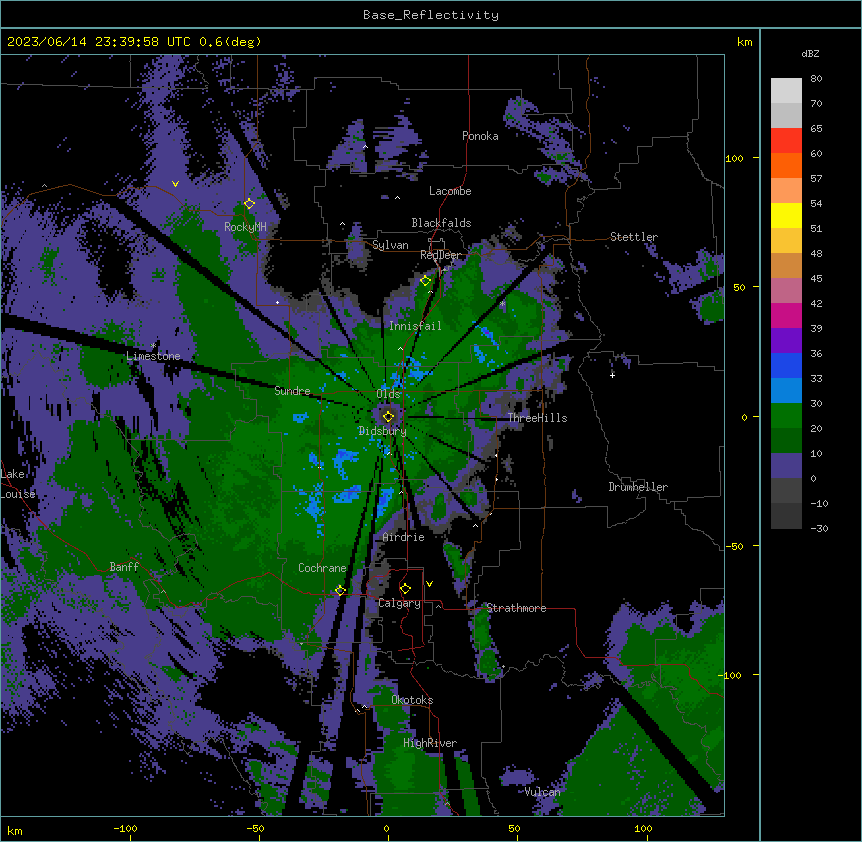Click the RedDeer city label
Screen dimensions: 862x842
(441, 255)
